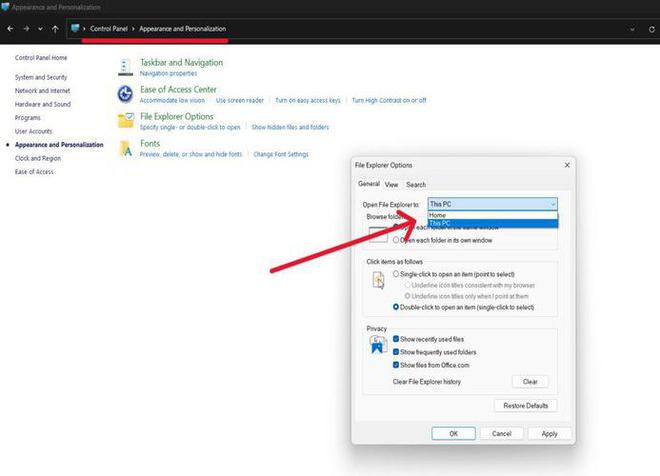The height and width of the screenshot is (476, 660).
Task: Open Show hidden files and folders link
Action: [x=290, y=127]
